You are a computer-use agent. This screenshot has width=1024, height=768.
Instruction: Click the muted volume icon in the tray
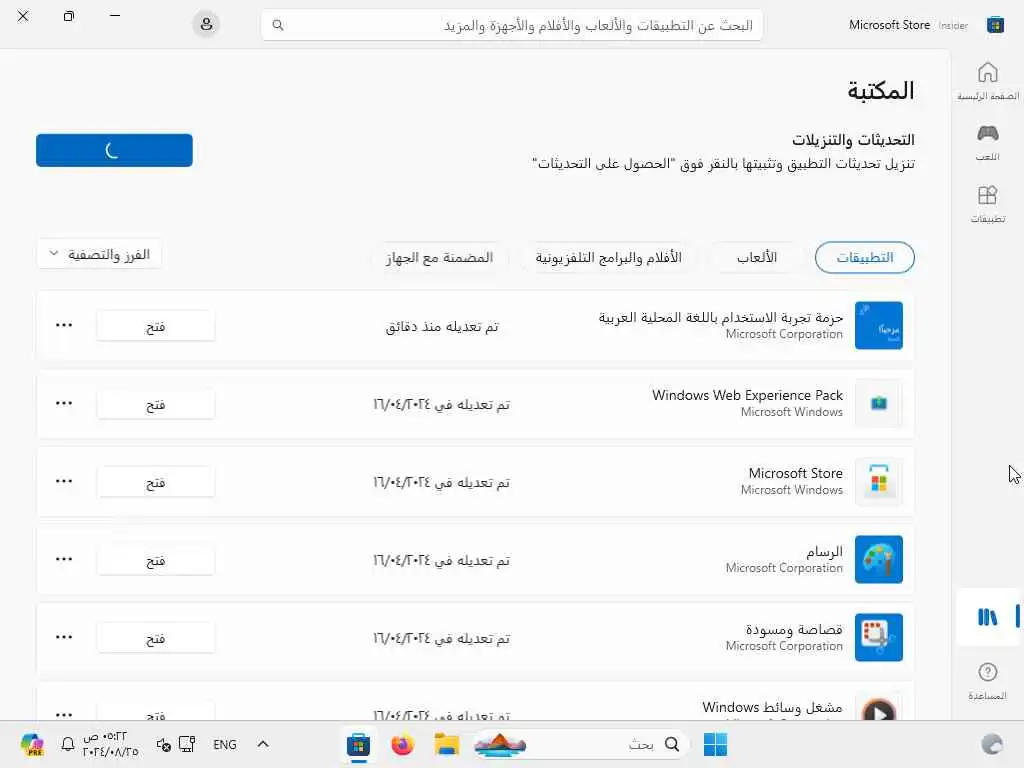point(163,744)
